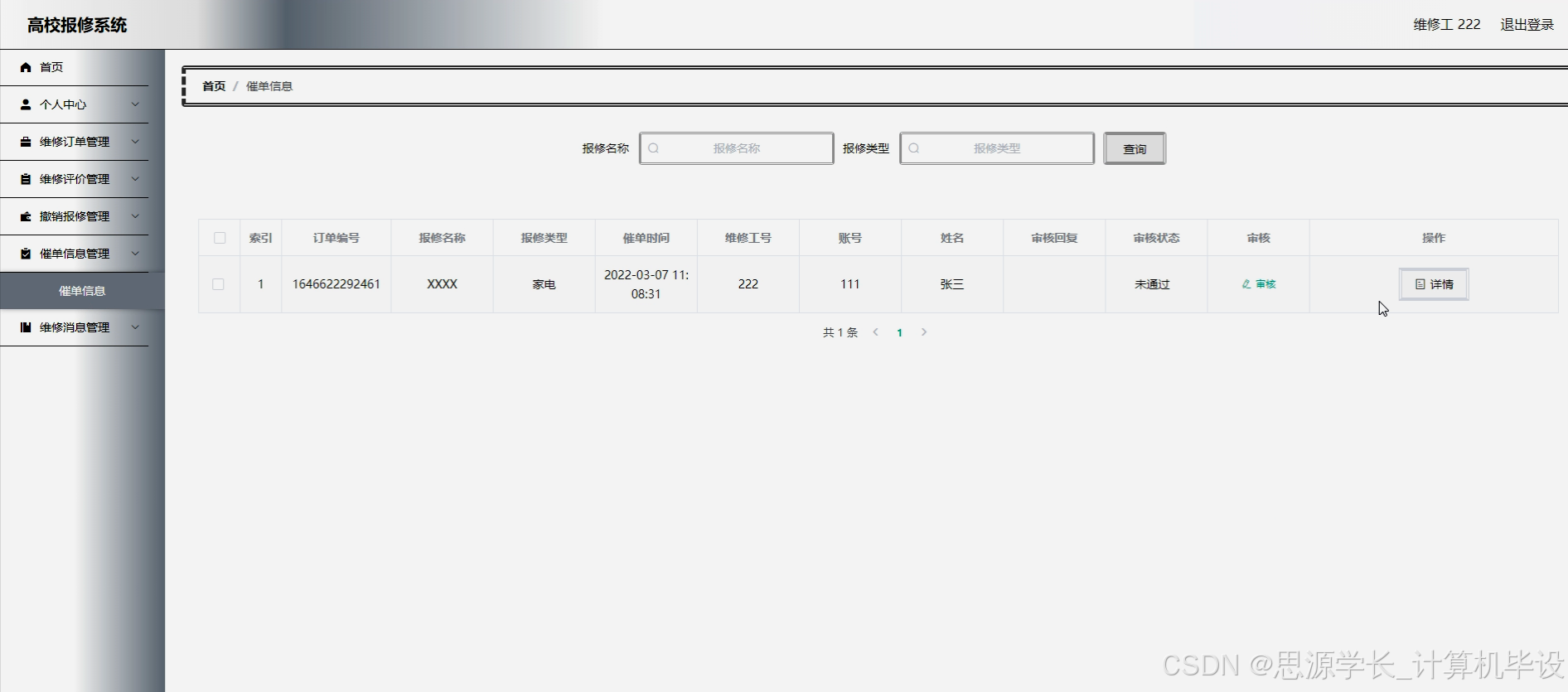1568x692 pixels.
Task: Click the home icon beside 首页 in sidebar
Action: (26, 67)
